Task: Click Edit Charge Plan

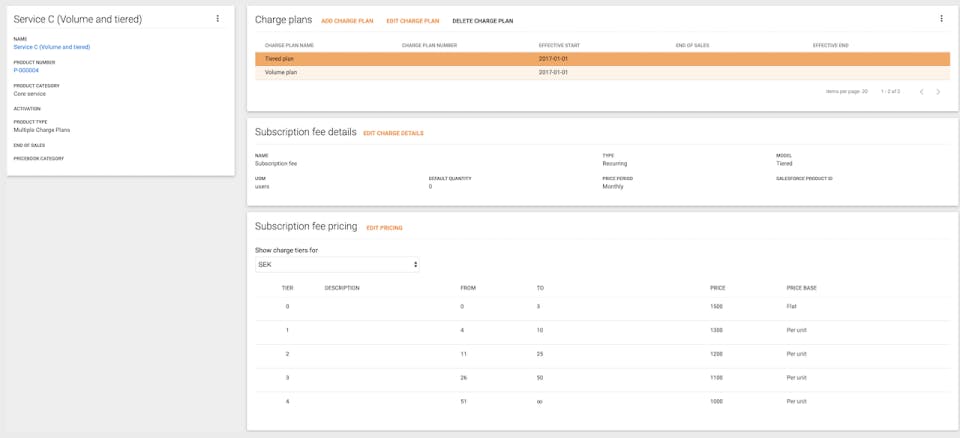Action: 412,21
